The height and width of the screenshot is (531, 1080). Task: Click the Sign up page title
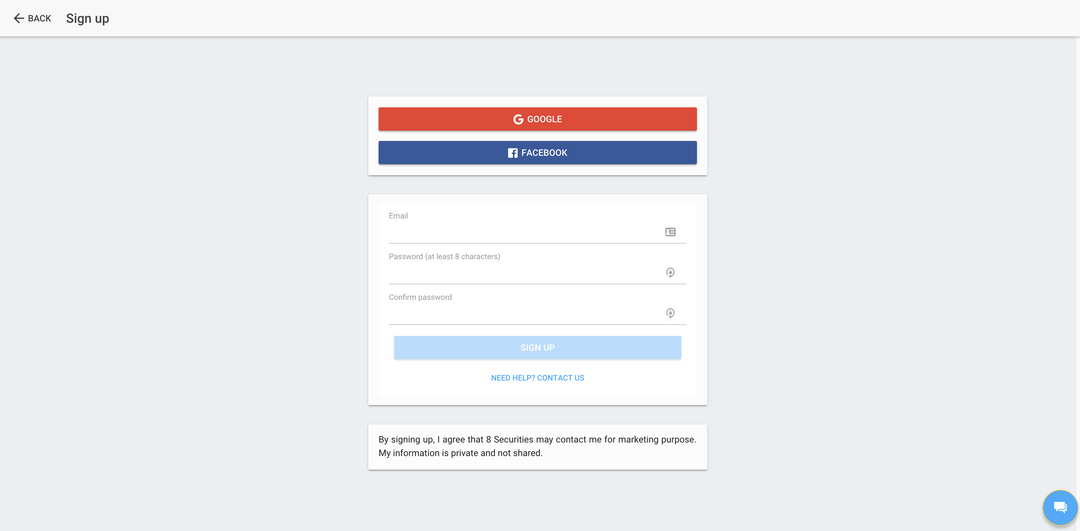tap(87, 19)
